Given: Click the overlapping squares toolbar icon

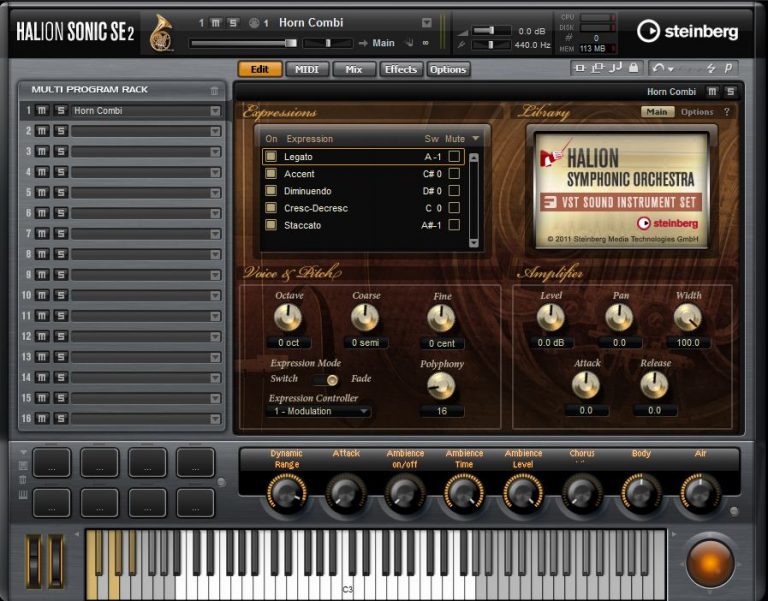Looking at the screenshot, I should [597, 68].
